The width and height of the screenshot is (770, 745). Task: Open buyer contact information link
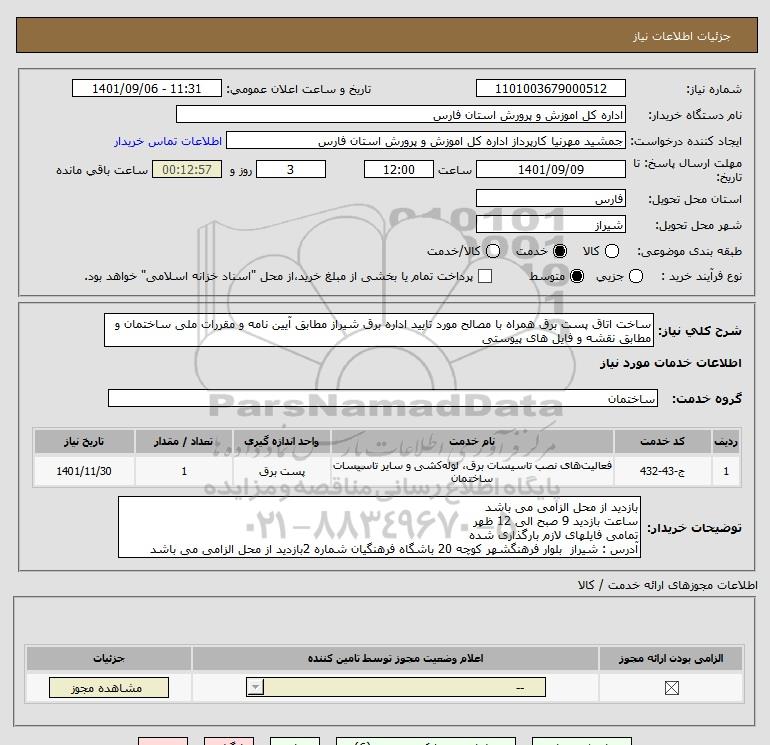pyautogui.click(x=168, y=141)
